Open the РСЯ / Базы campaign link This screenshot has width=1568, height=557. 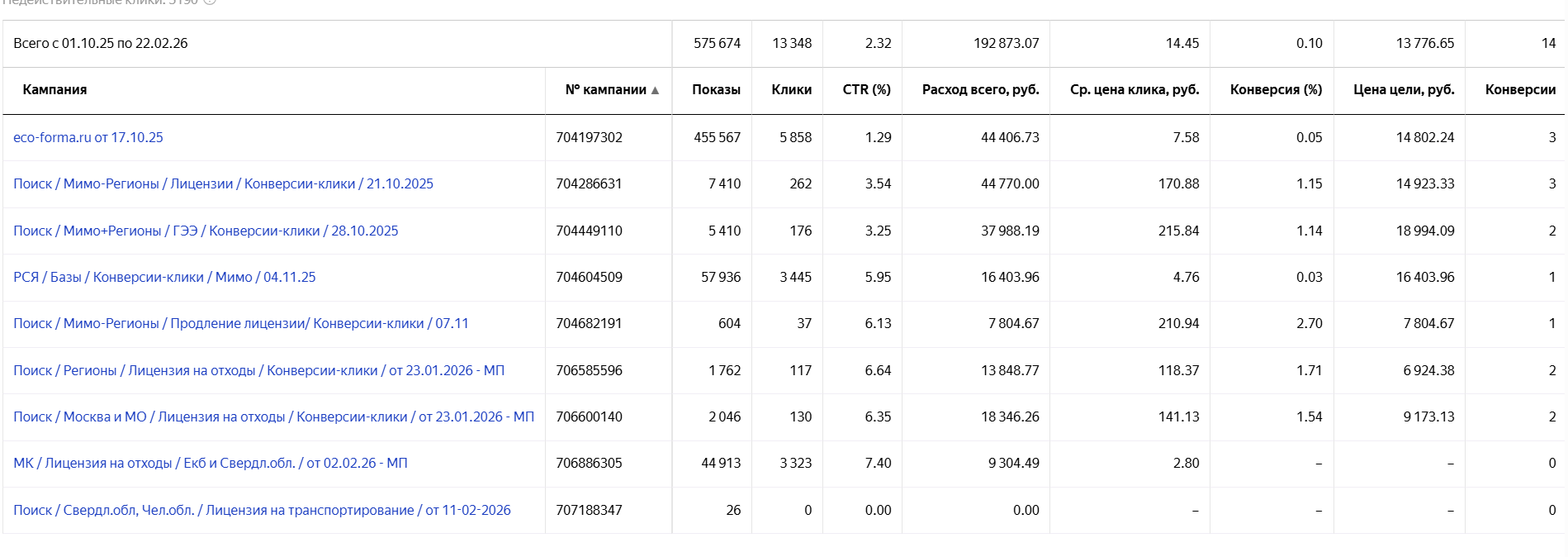[164, 277]
